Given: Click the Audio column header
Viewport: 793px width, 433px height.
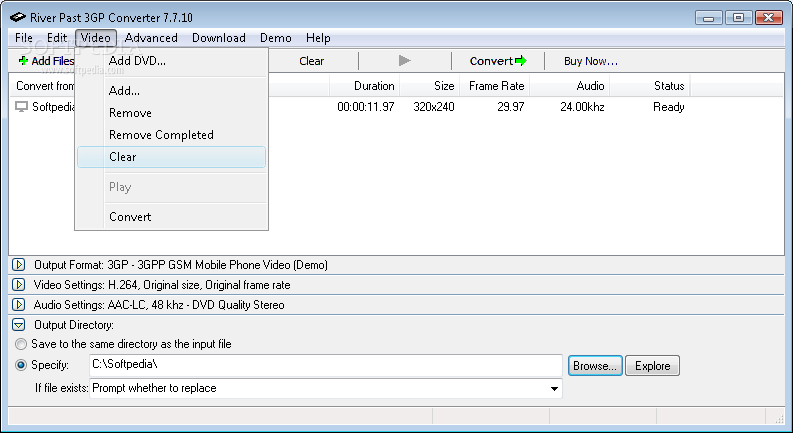Looking at the screenshot, I should 570,86.
